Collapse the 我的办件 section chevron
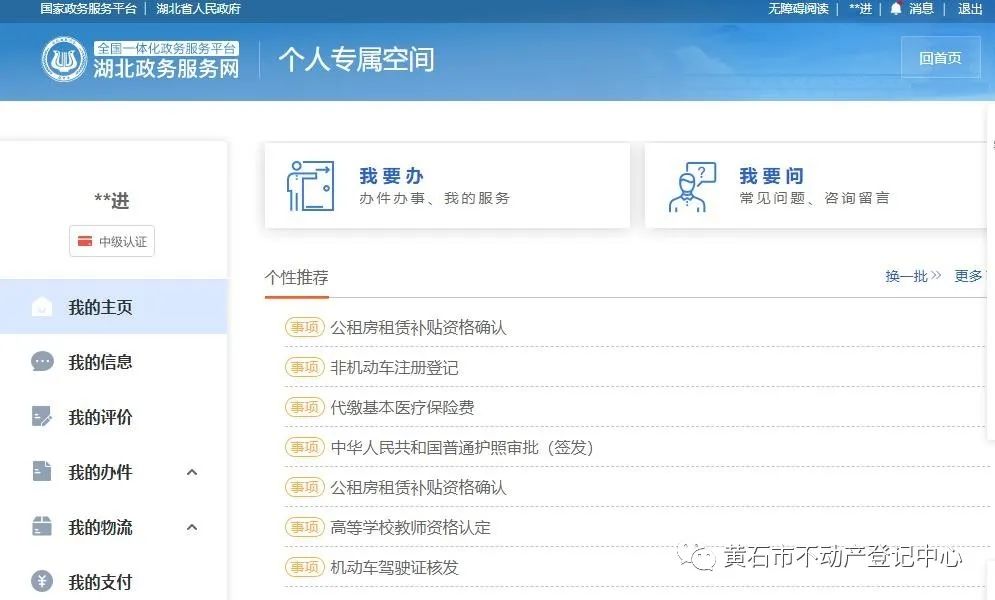The height and width of the screenshot is (600, 995). click(192, 472)
